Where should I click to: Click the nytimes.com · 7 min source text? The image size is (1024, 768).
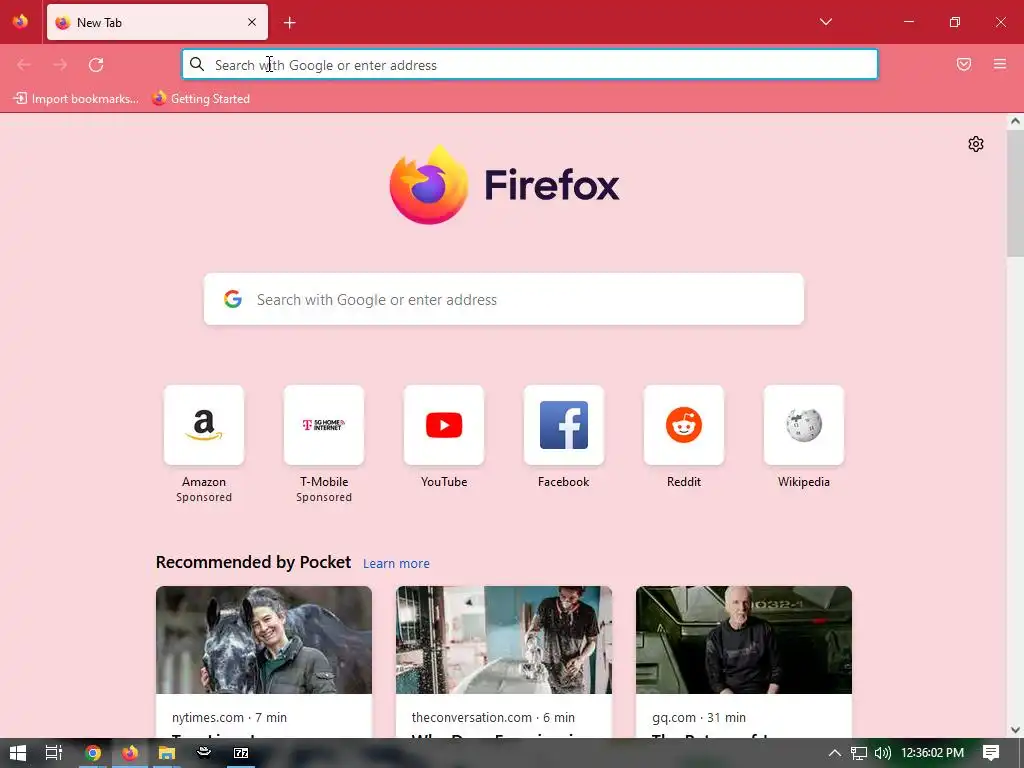pyautogui.click(x=229, y=717)
